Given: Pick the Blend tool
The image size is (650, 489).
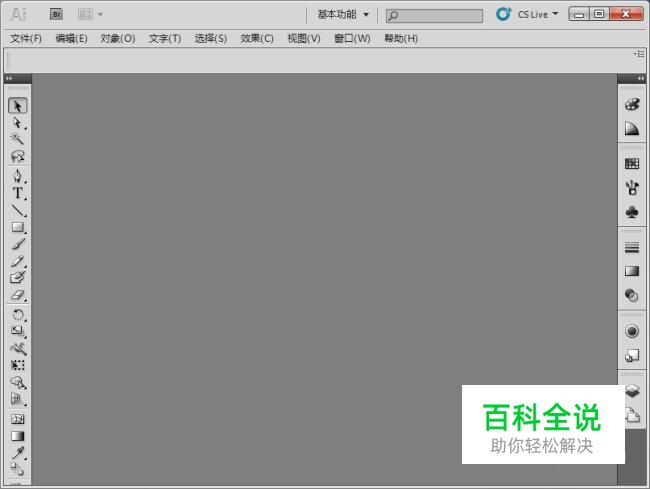Looking at the screenshot, I should [17, 470].
